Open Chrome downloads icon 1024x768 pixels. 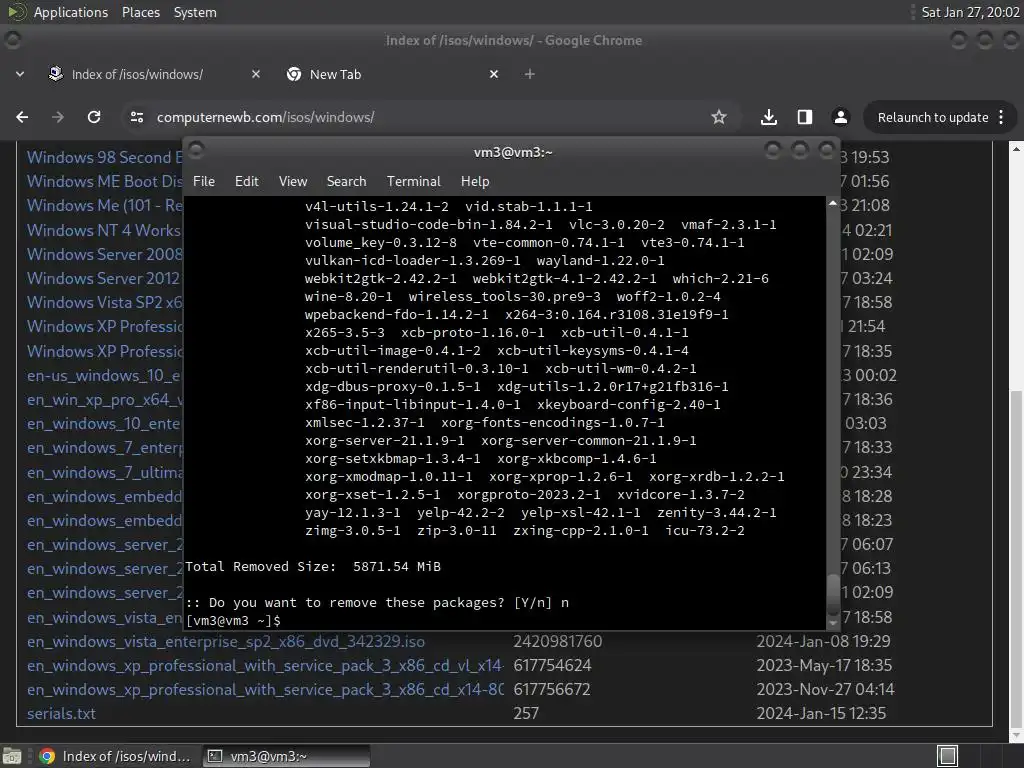point(769,117)
